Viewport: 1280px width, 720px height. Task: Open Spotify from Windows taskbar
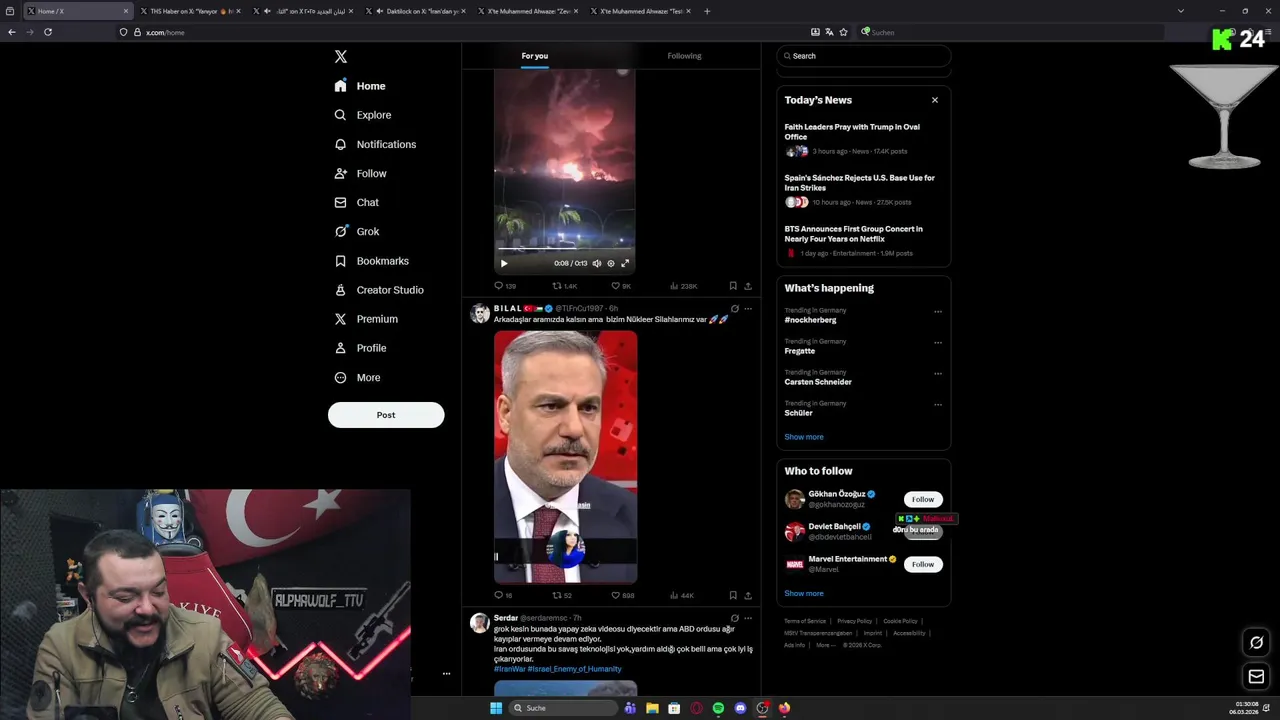coord(718,708)
